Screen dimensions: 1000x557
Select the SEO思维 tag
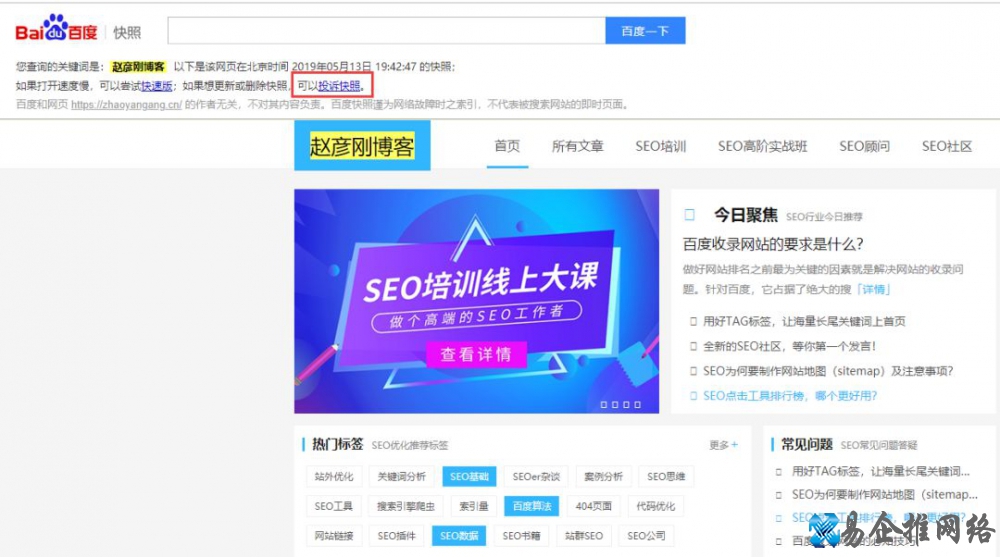(x=666, y=477)
